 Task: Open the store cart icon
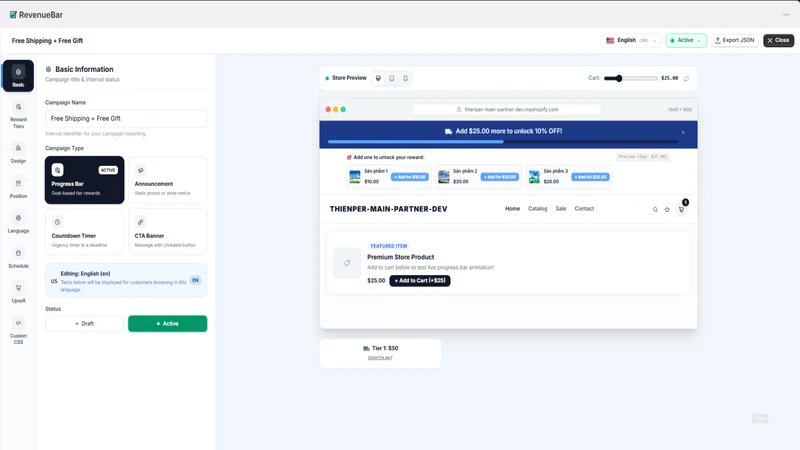681,209
